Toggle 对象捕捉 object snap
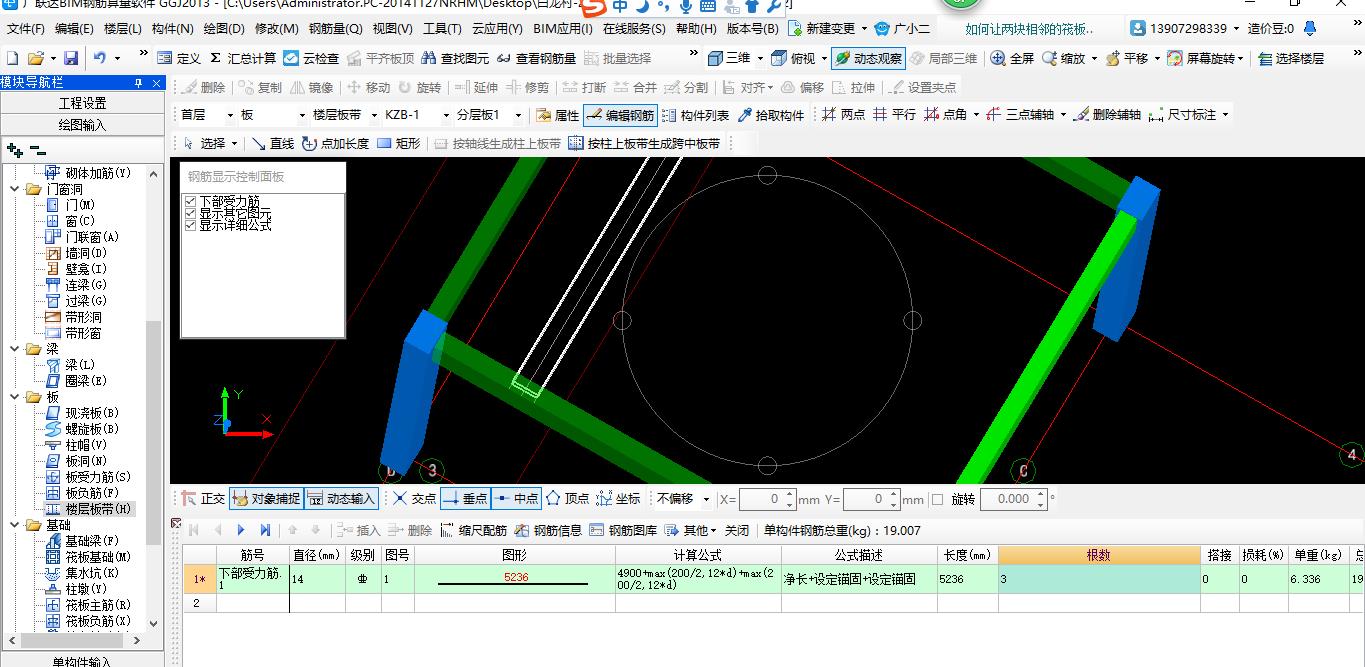1365x667 pixels. [x=265, y=498]
